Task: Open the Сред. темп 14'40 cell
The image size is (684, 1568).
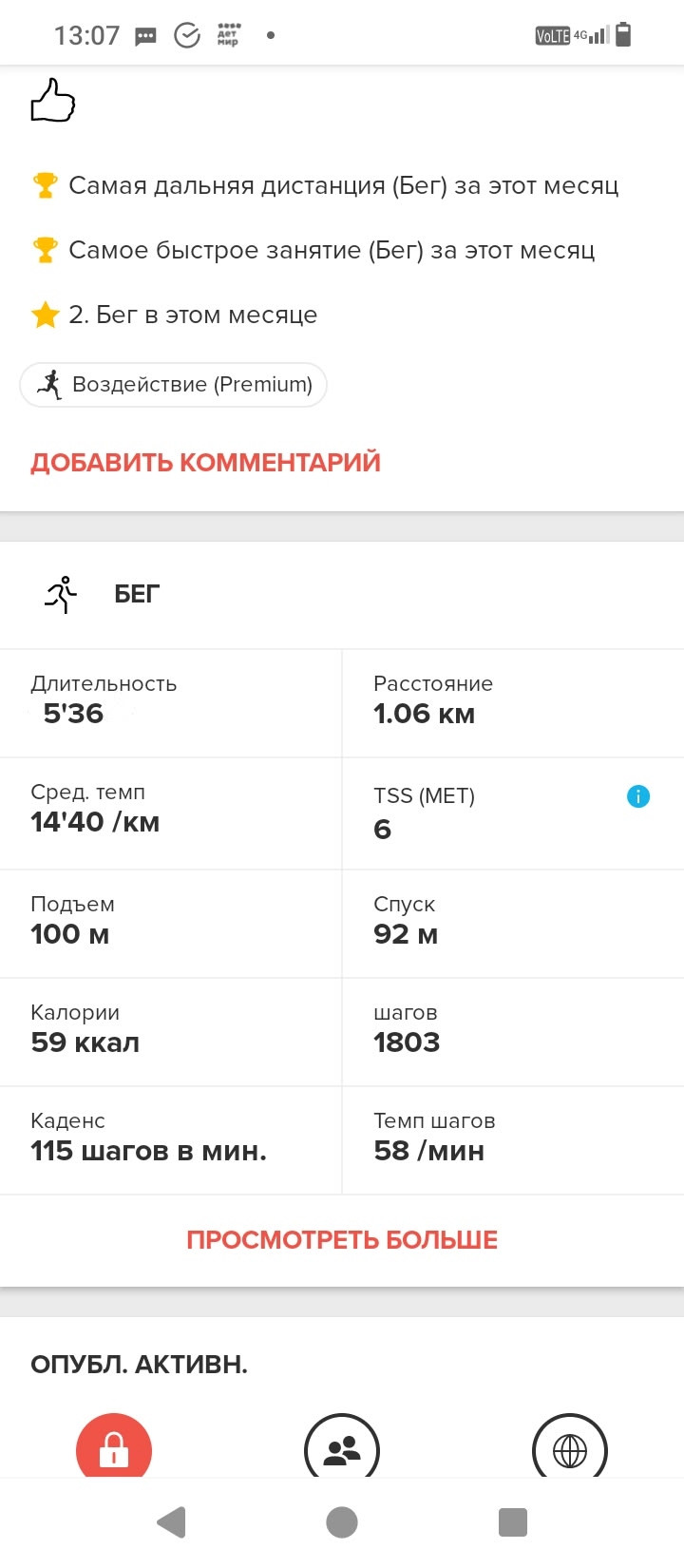Action: 171,813
